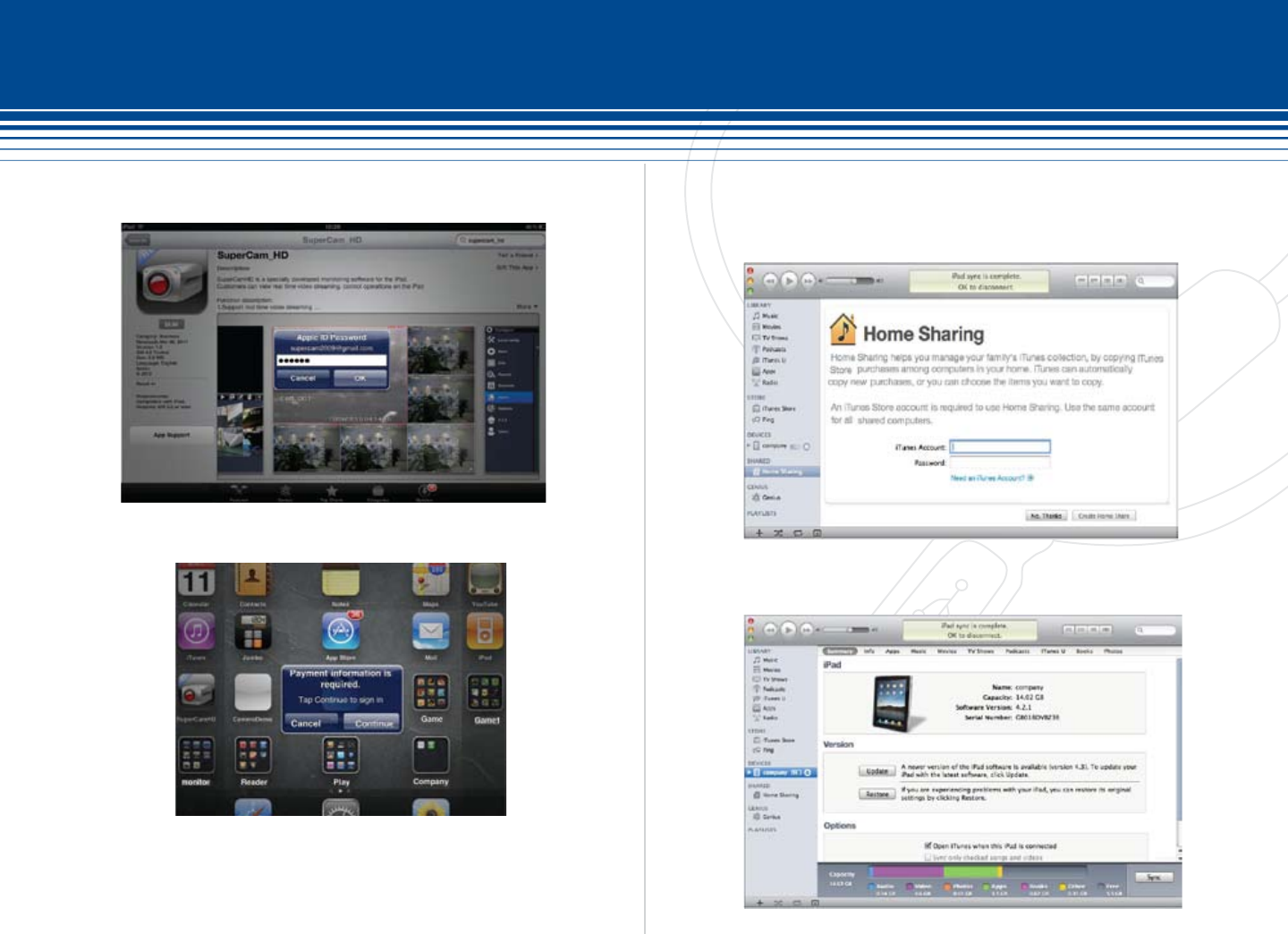1288x934 pixels.
Task: Tap Continue on the Payment information dialog
Action: click(x=373, y=723)
